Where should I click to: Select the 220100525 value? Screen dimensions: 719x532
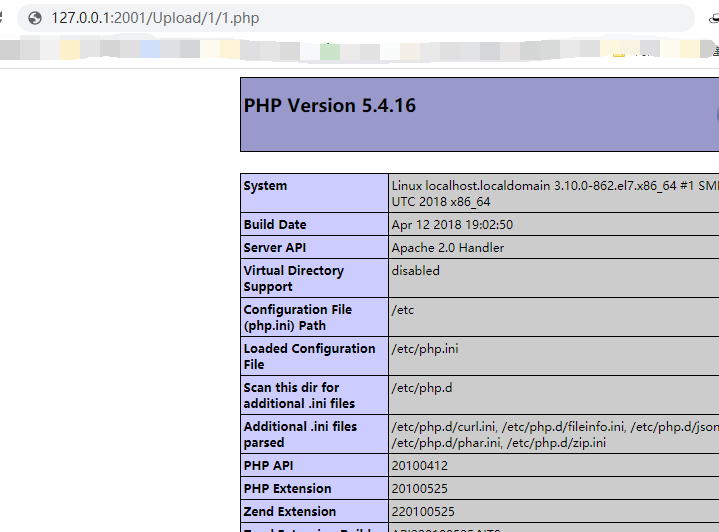click(423, 511)
